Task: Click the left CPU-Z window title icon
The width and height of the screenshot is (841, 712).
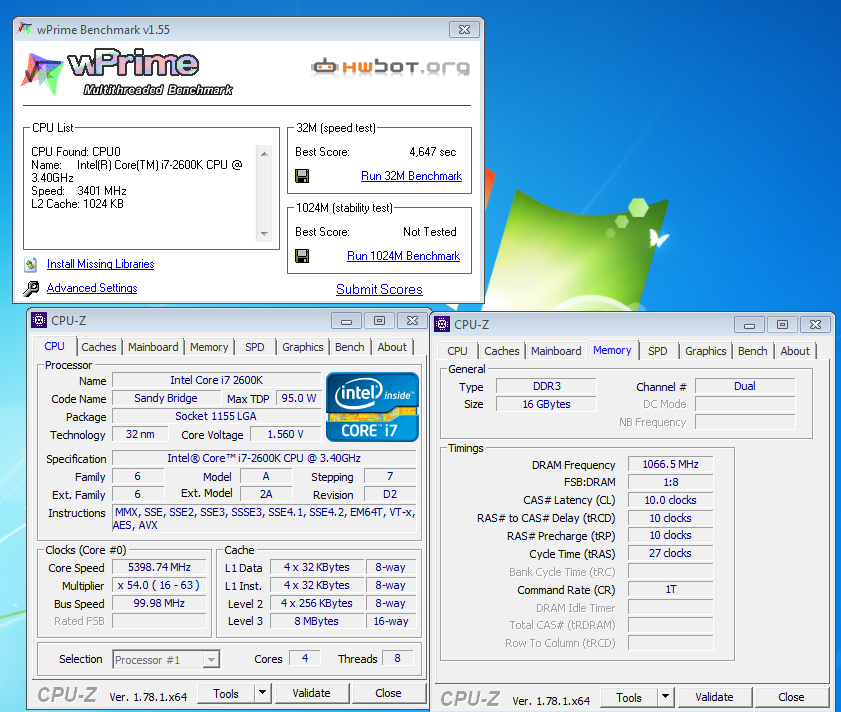Action: [x=39, y=320]
